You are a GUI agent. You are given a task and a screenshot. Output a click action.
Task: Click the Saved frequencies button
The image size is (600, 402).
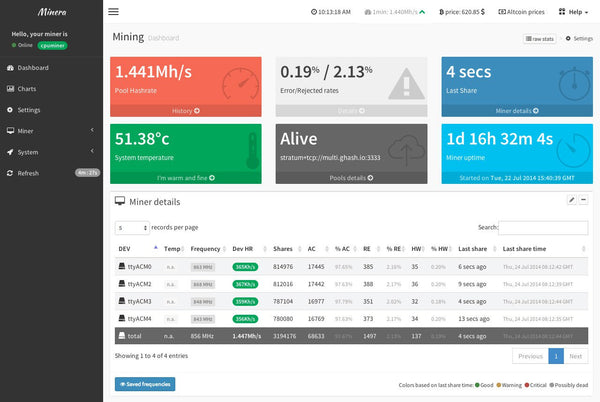(145, 384)
